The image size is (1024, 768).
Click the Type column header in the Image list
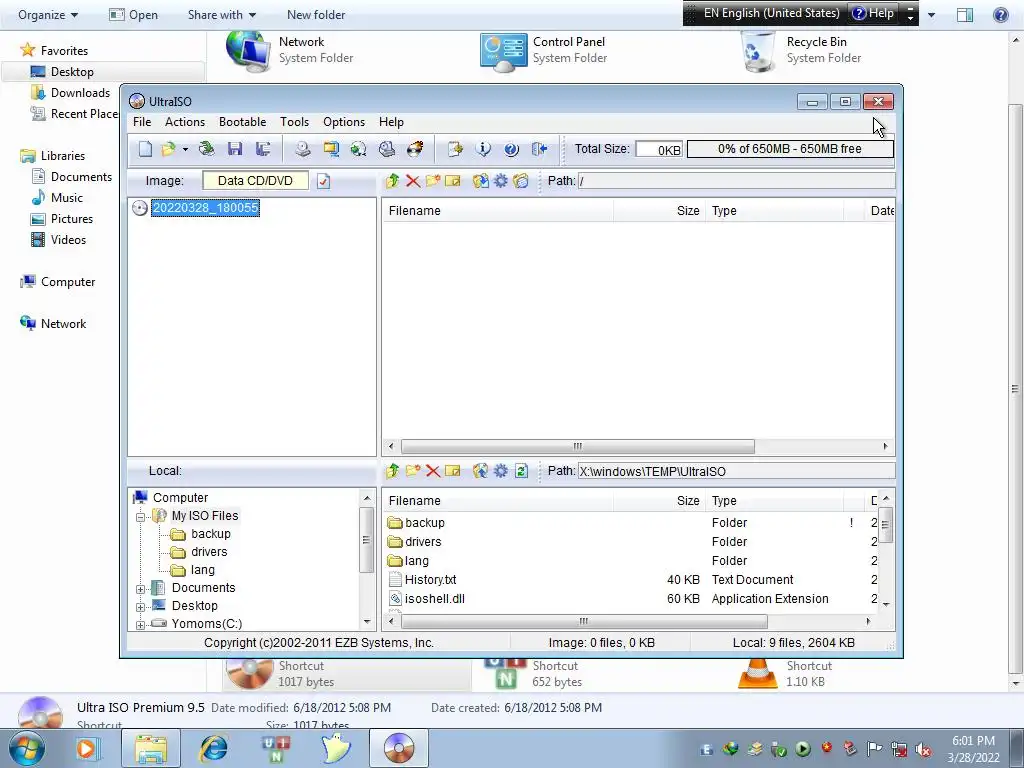pos(775,211)
